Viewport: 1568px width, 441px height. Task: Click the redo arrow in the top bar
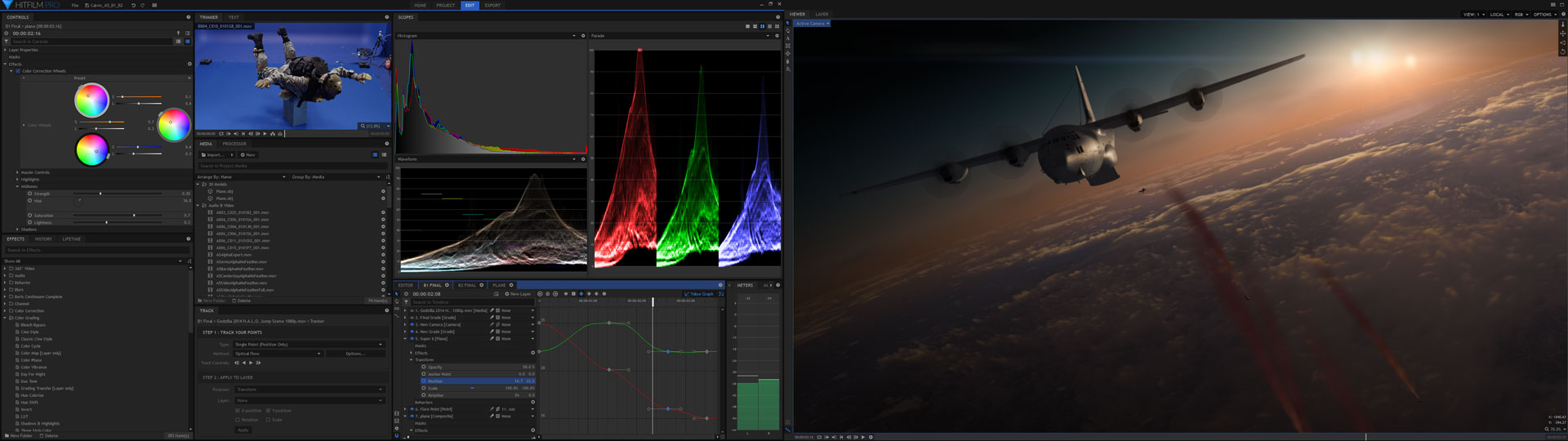143,5
